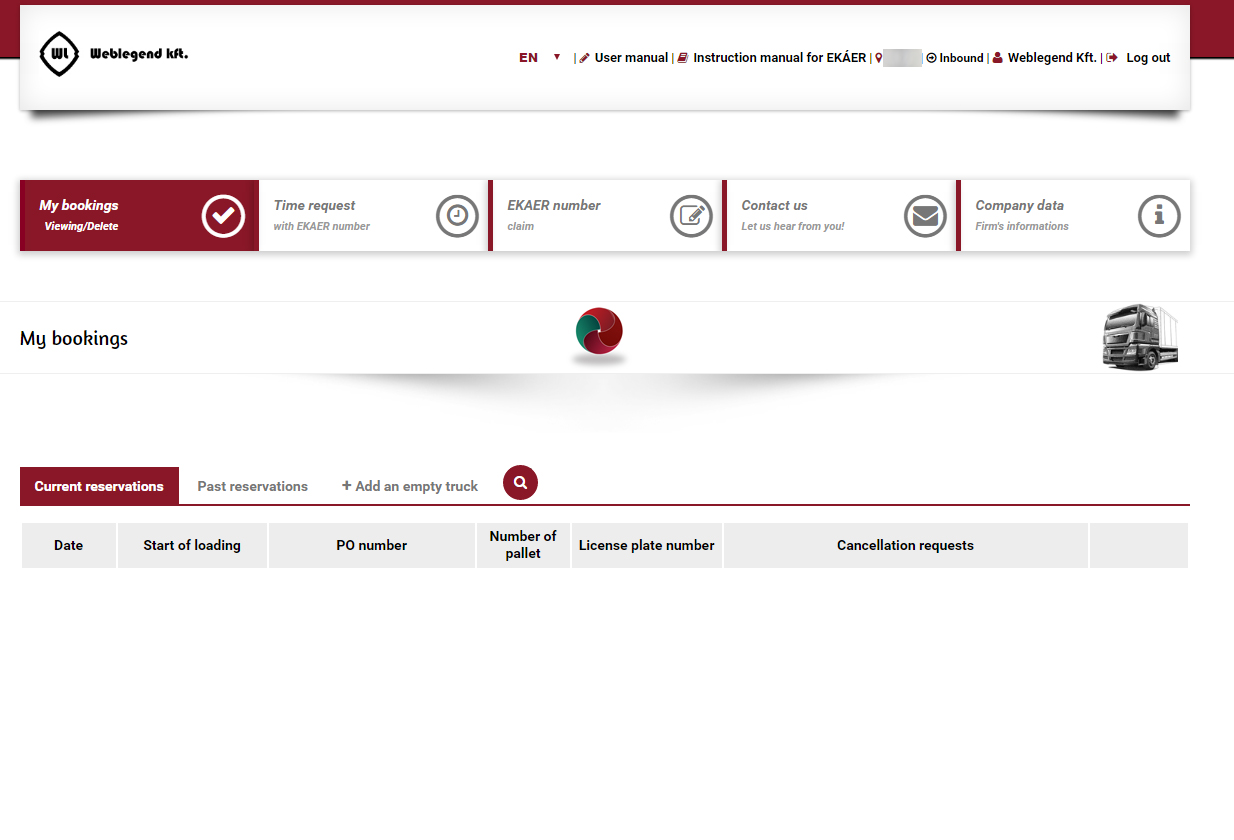Click Add an empty truck
1234x840 pixels.
410,487
